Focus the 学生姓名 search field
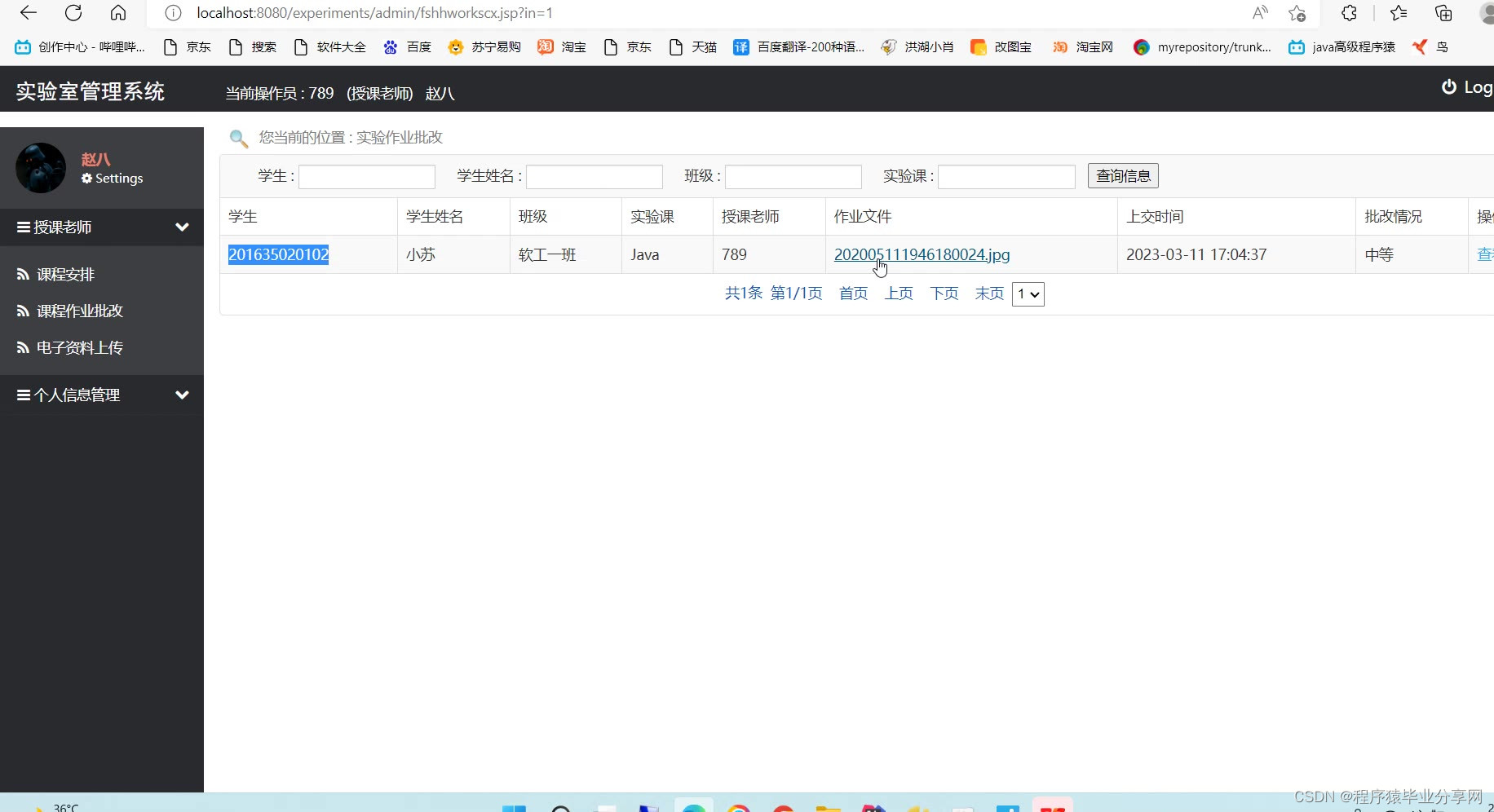 click(595, 176)
